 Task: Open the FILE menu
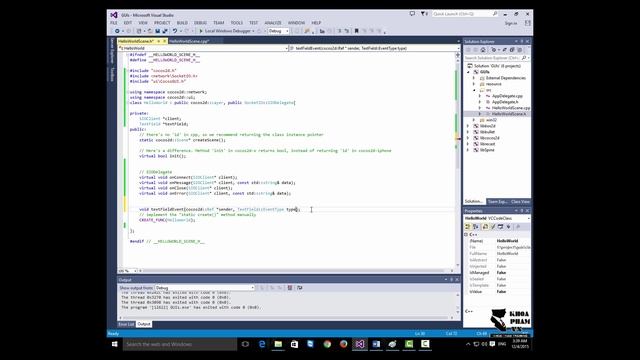114,23
